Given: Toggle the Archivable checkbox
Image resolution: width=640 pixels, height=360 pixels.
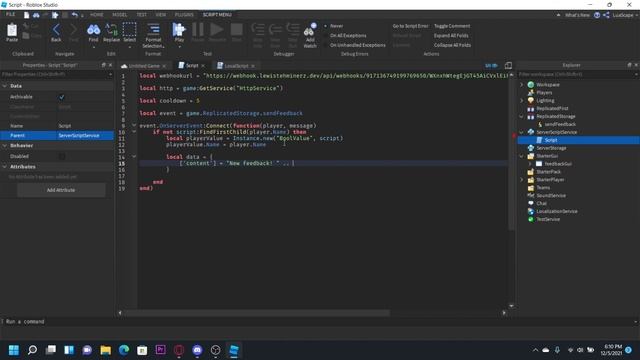Looking at the screenshot, I should [x=62, y=97].
